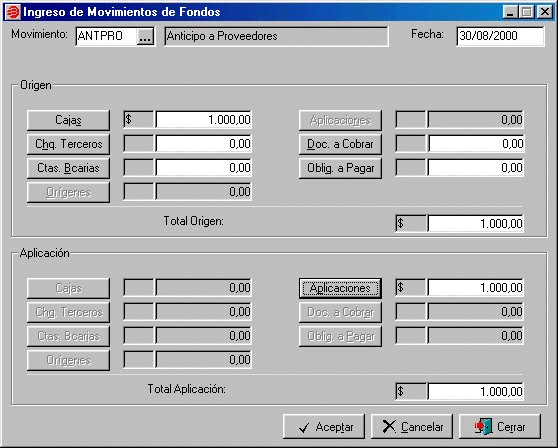The image size is (558, 448).
Task: Click the Doc. a Cobrar amount field in Origen
Action: click(476, 144)
